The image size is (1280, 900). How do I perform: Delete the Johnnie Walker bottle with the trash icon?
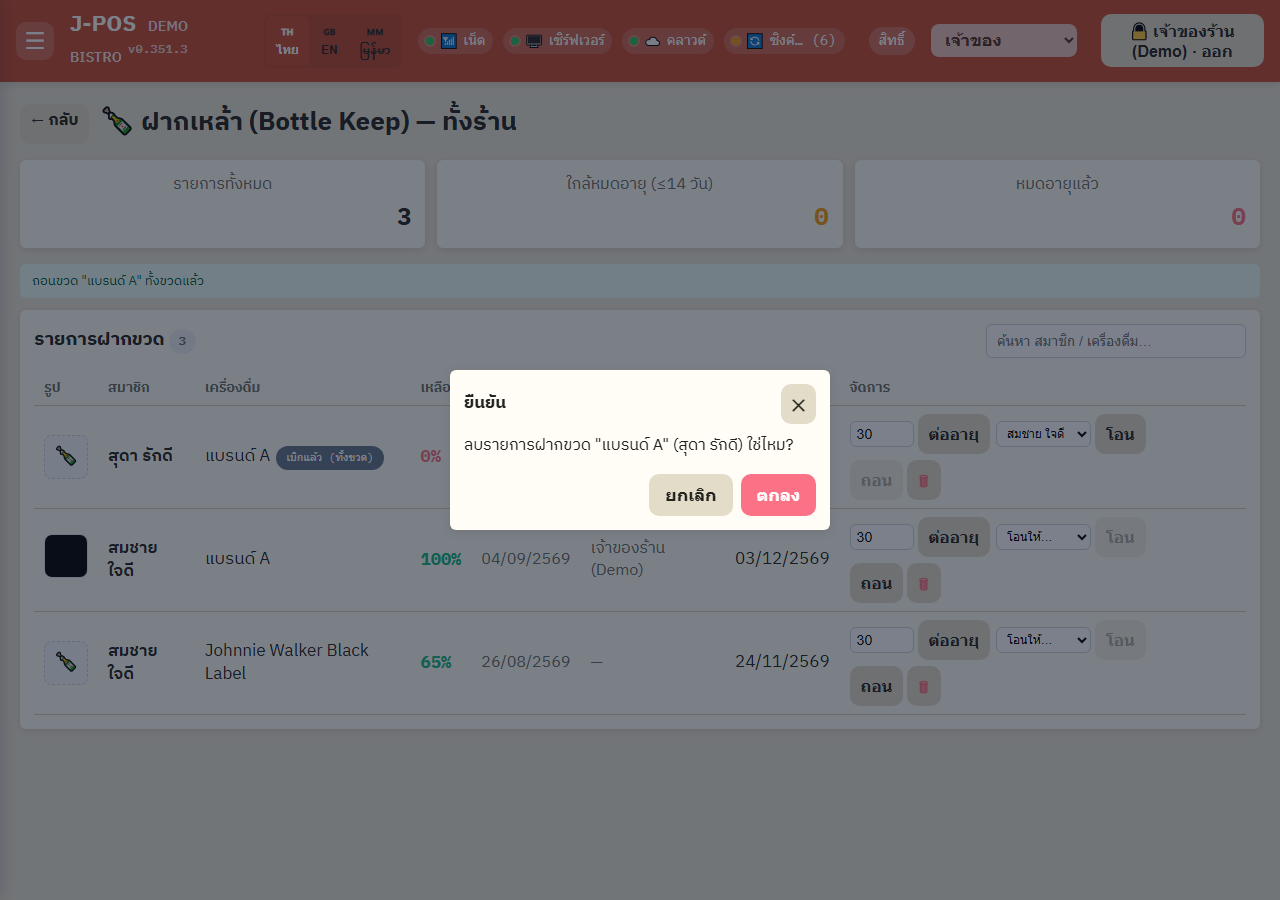click(924, 686)
